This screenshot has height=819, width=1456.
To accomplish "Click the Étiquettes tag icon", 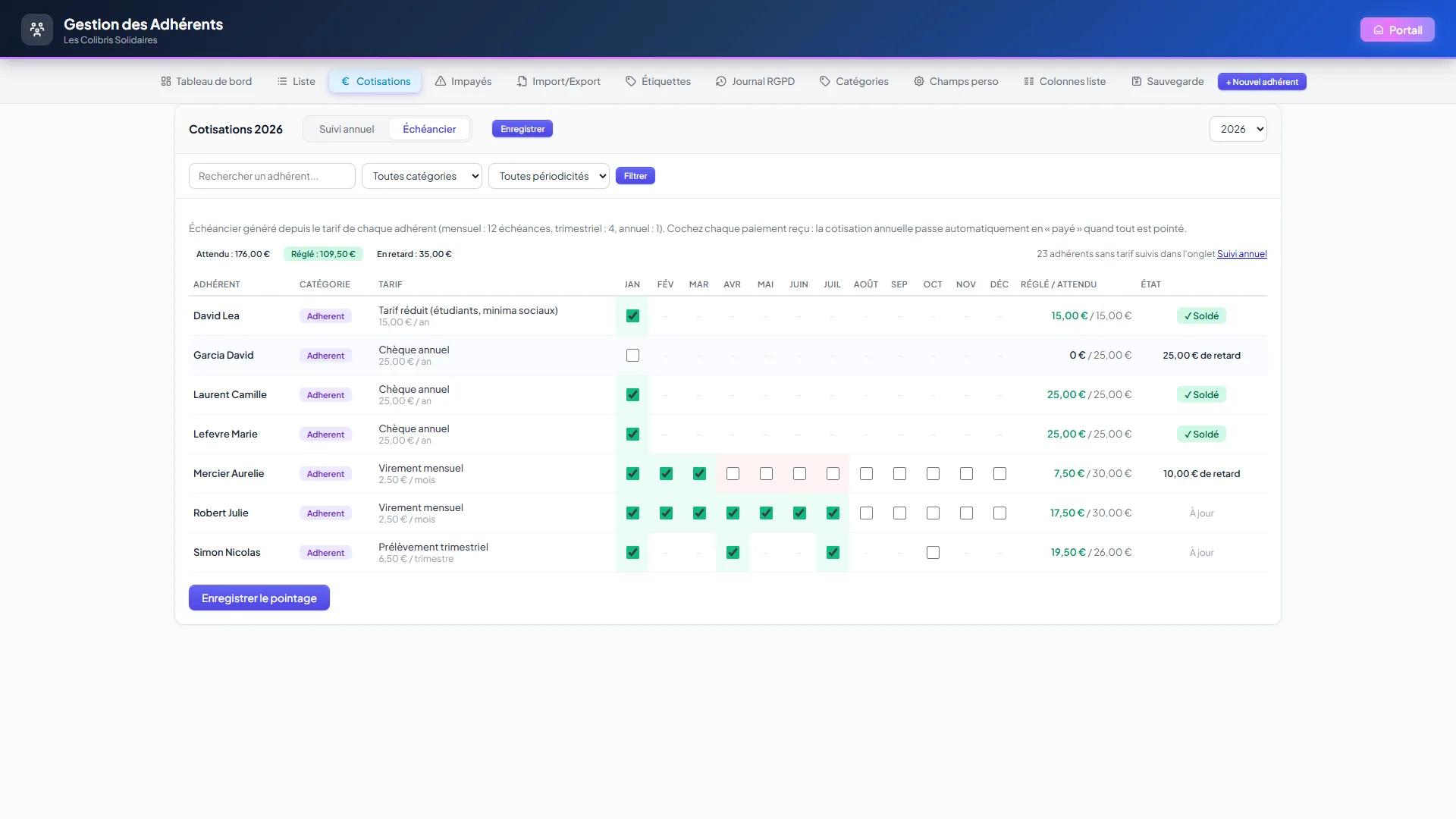I will pyautogui.click(x=631, y=81).
